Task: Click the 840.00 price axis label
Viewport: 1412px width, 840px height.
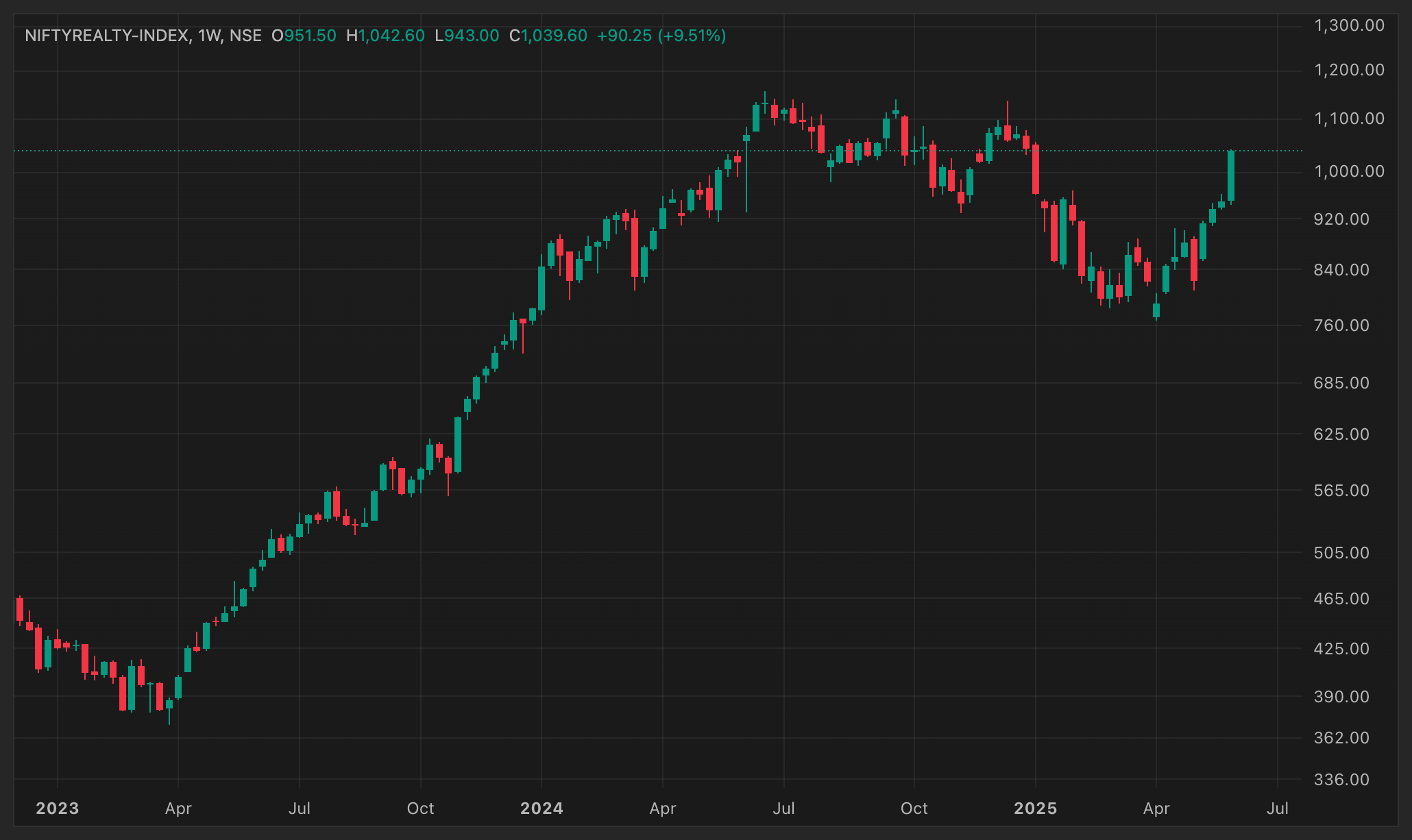Action: pyautogui.click(x=1341, y=270)
